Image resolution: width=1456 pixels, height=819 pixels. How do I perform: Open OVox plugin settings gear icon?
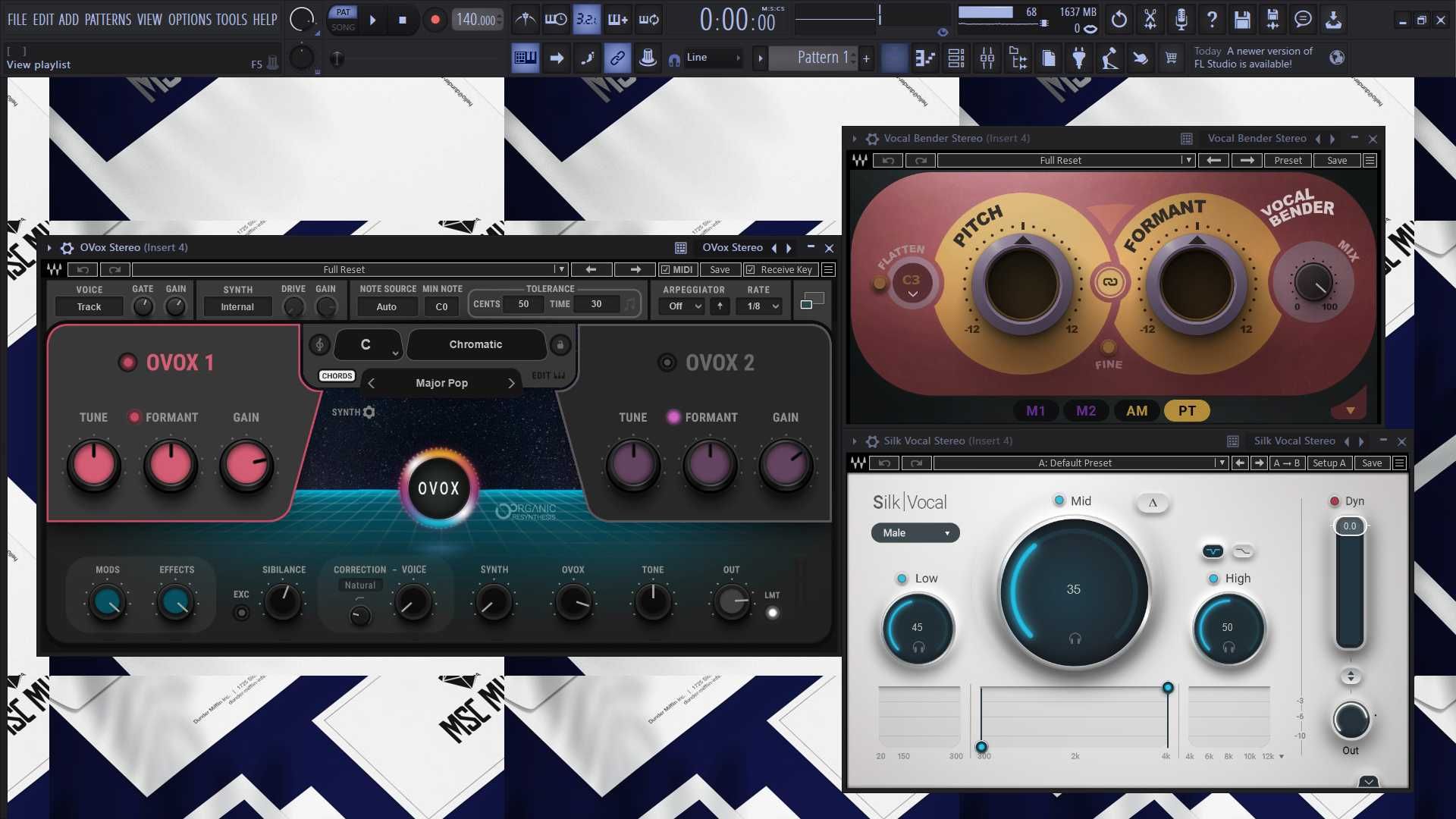pos(67,248)
